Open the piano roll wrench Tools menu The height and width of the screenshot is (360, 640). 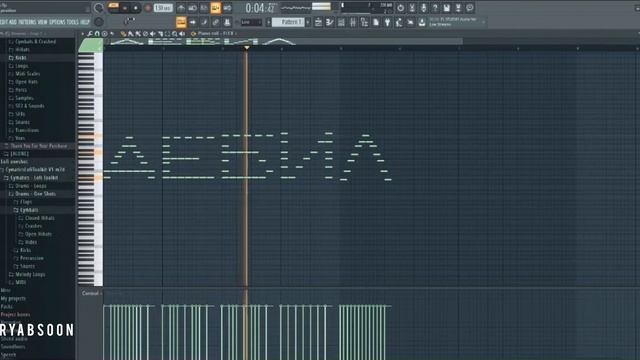[x=90, y=34]
